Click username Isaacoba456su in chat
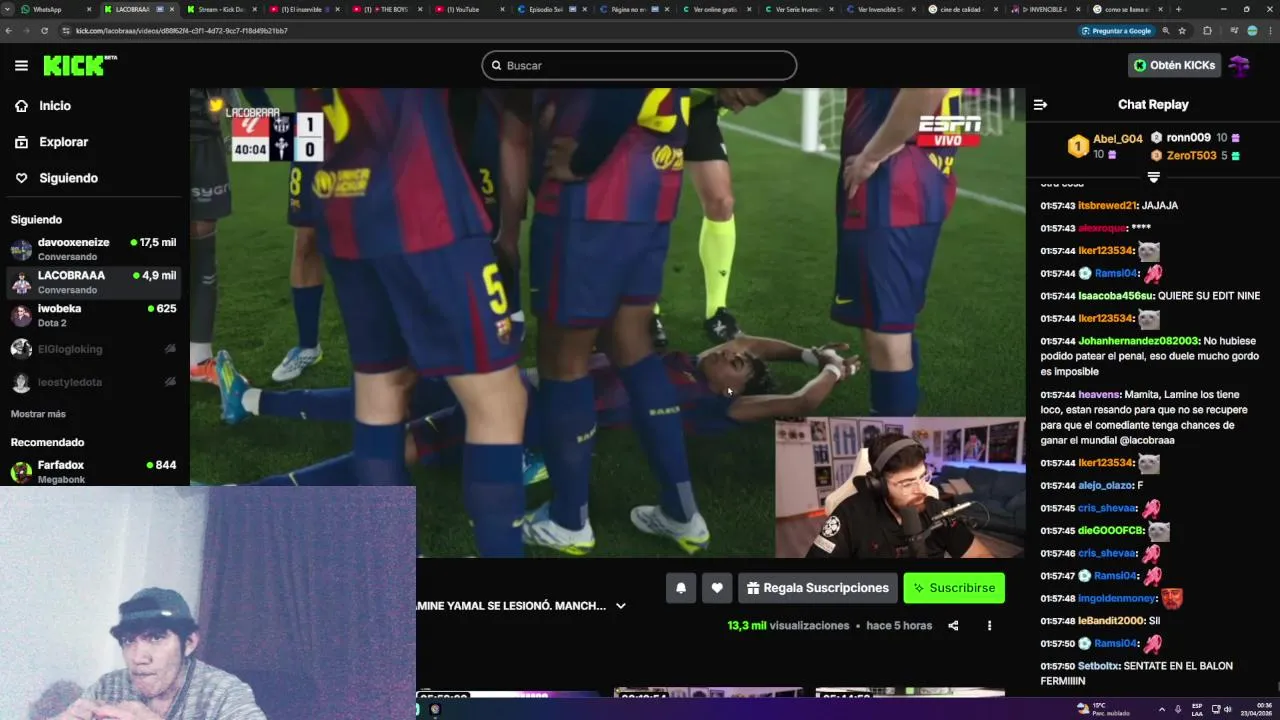This screenshot has height=720, width=1280. pos(1116,296)
